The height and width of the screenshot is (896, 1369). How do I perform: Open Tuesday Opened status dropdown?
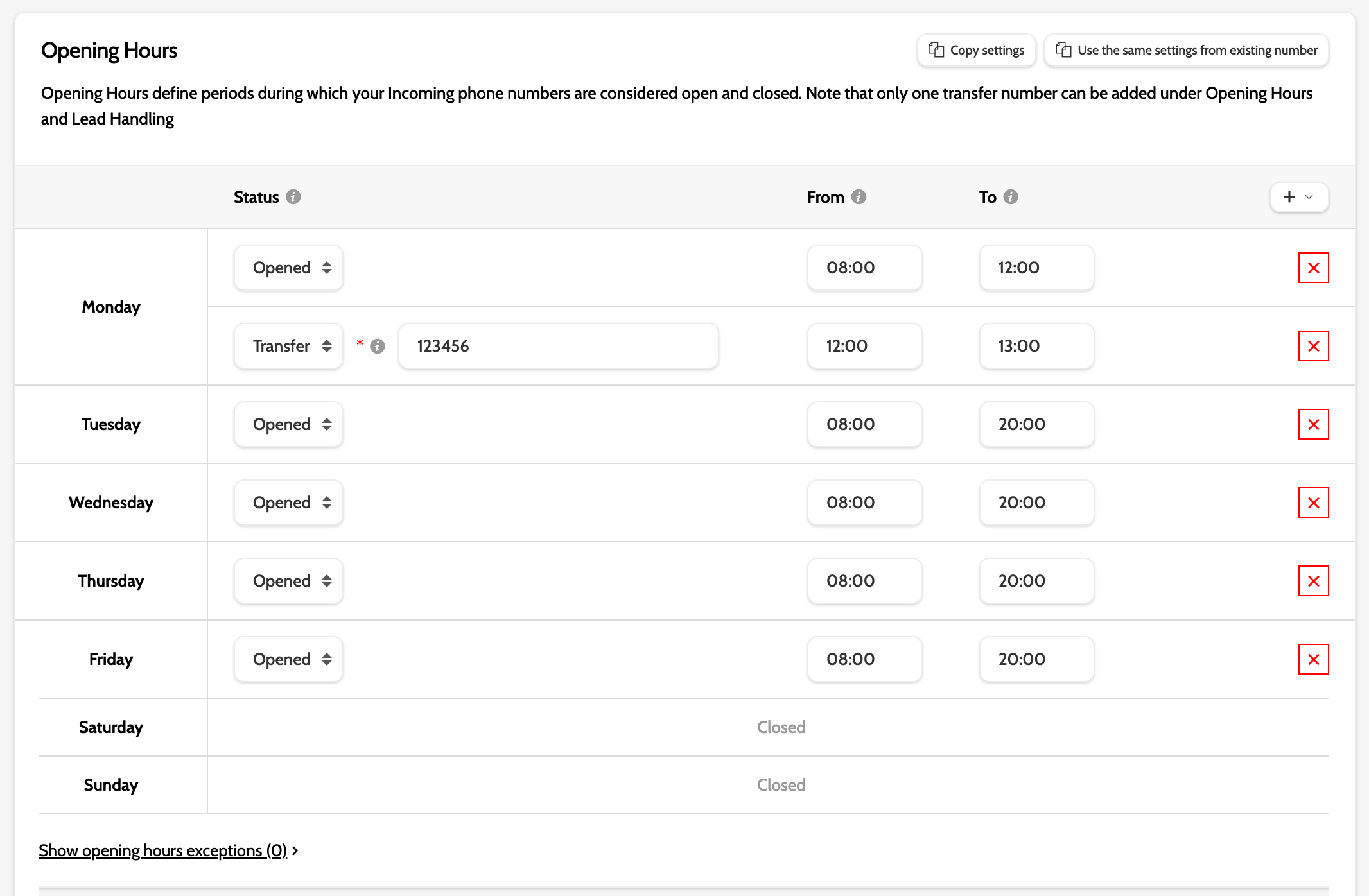pos(288,424)
